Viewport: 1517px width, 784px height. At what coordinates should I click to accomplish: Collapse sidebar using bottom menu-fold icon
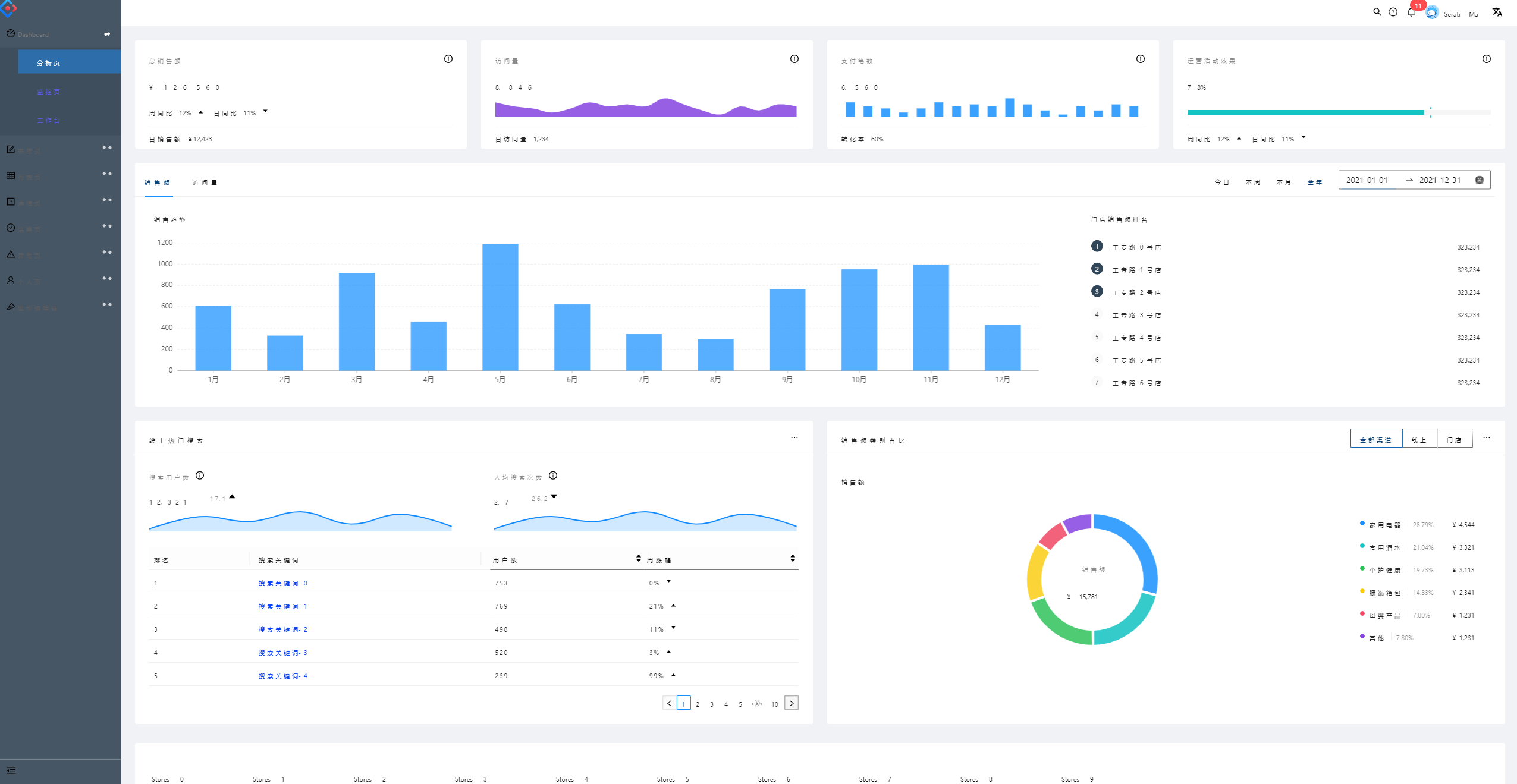11,770
